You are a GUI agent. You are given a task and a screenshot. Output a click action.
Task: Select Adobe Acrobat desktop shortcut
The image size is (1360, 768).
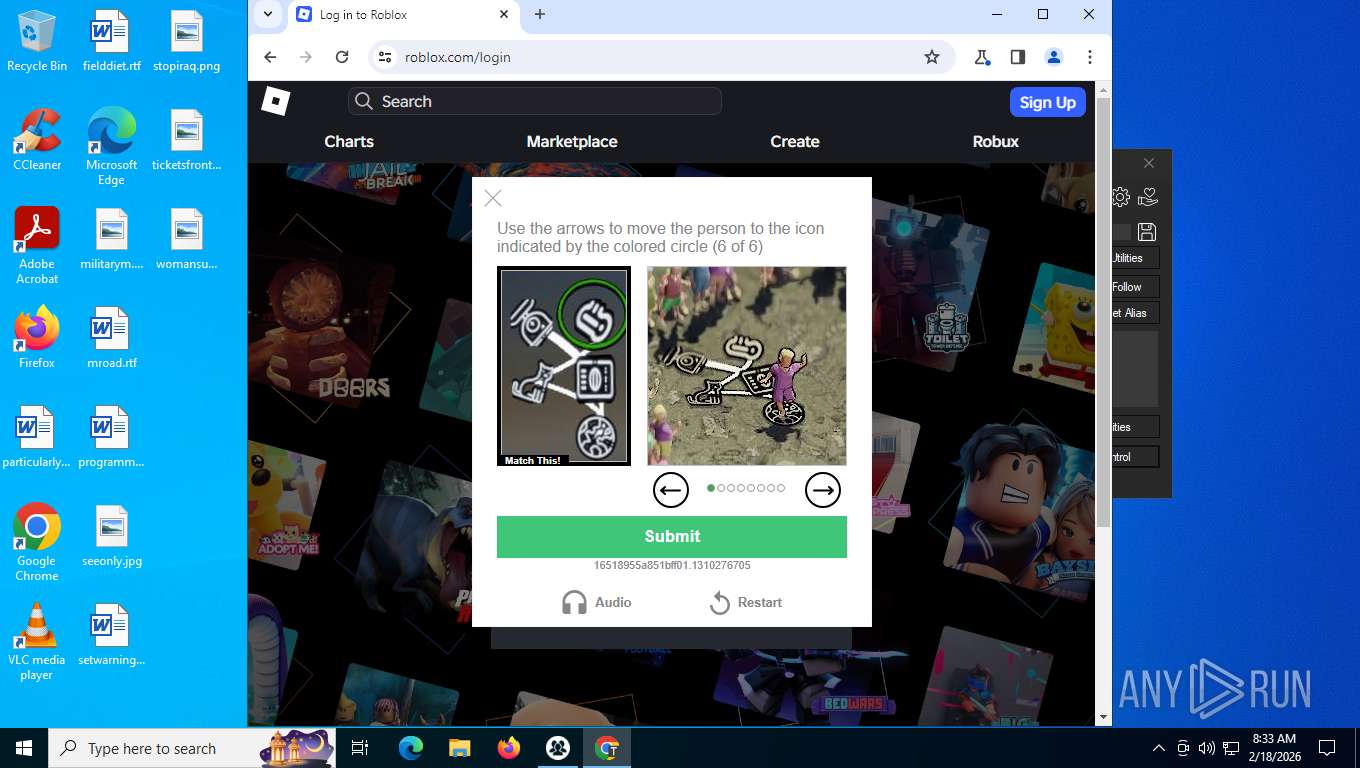click(x=37, y=246)
